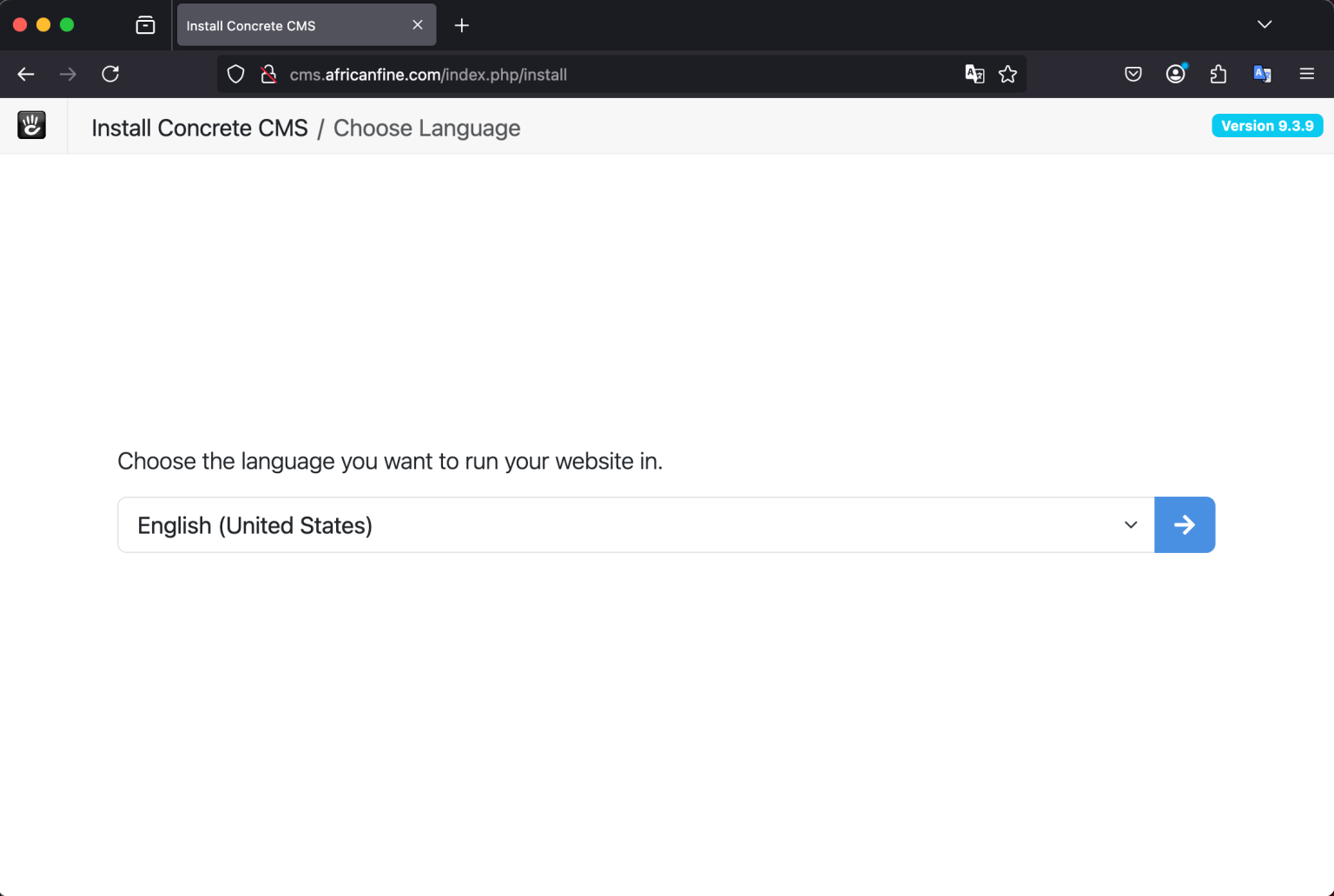Viewport: 1334px width, 896px height.
Task: Click the insecure connection padlock icon
Action: (268, 75)
